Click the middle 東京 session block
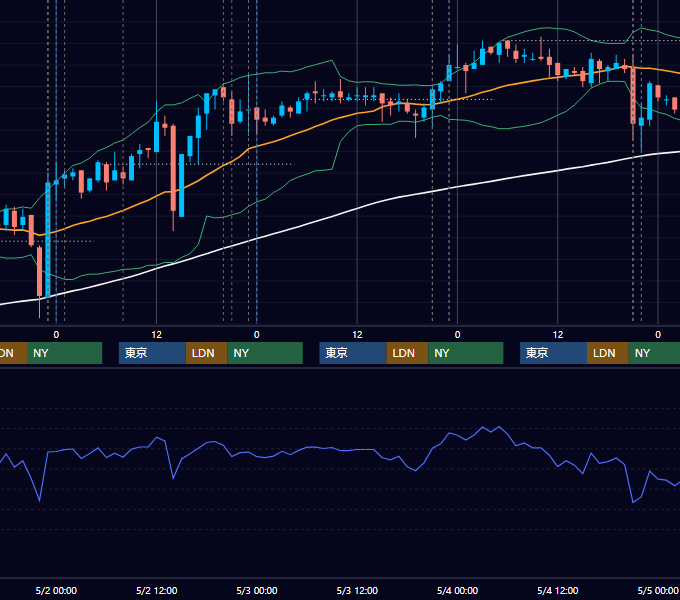Viewport: 680px width, 600px height. click(x=353, y=353)
